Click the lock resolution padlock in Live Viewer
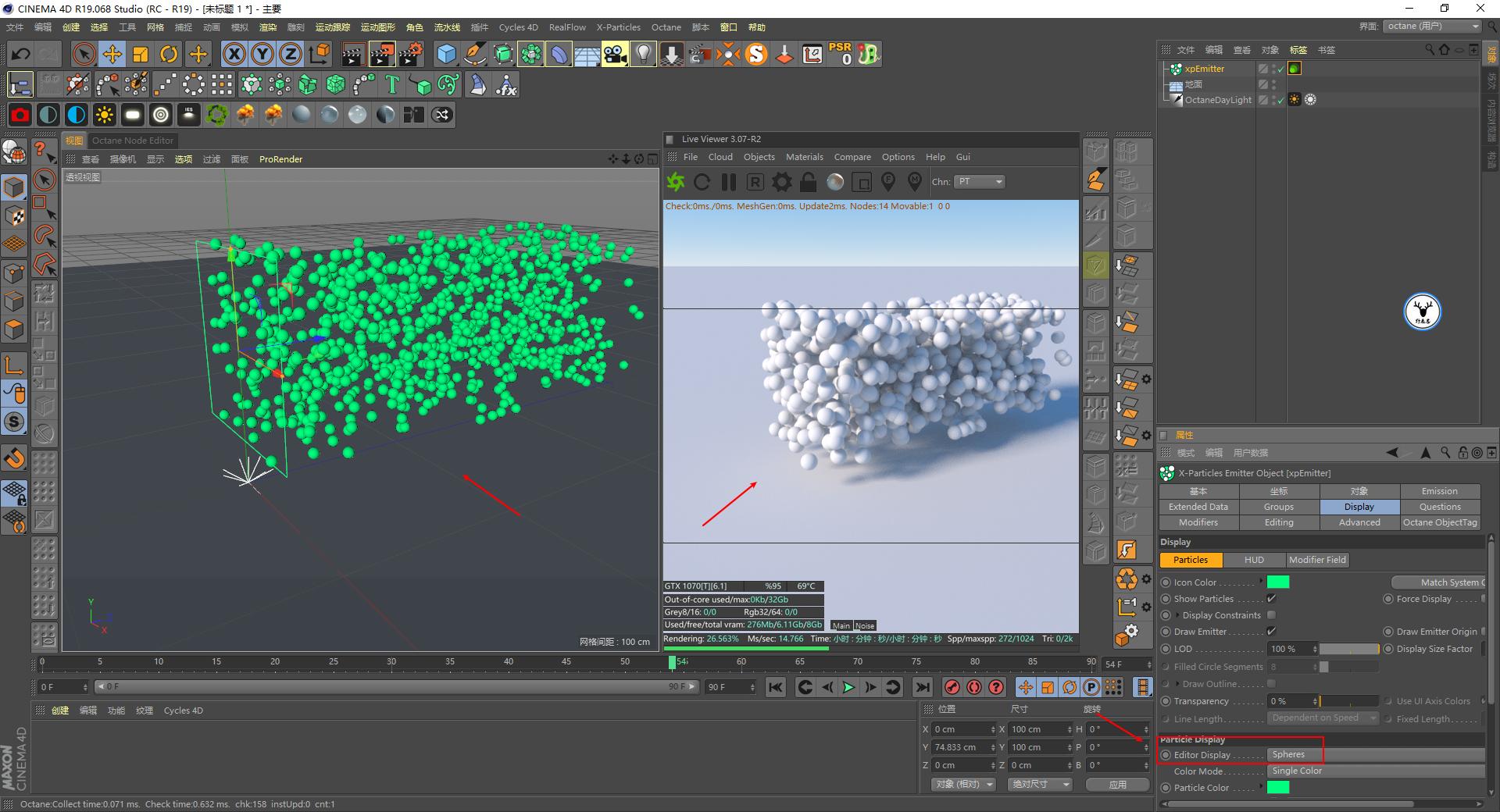The image size is (1500, 812). pos(808,181)
